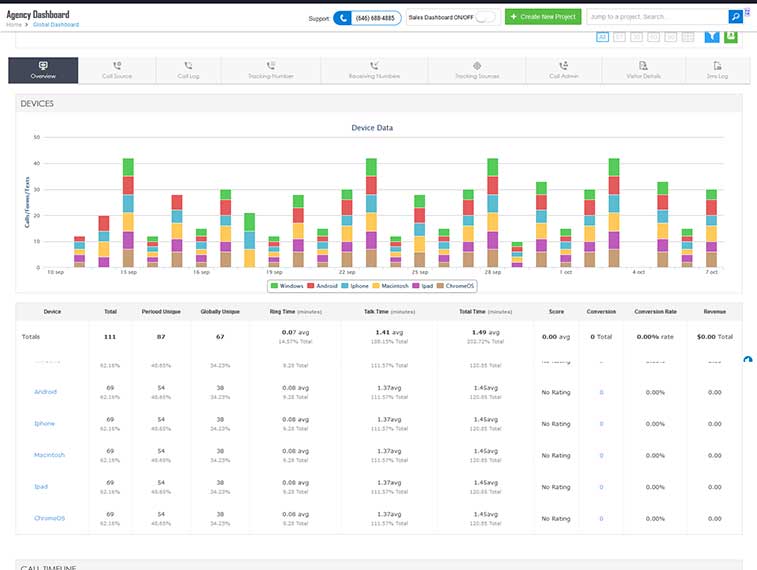Click the green export icon
Screen dimensions: 757x570
tap(731, 37)
